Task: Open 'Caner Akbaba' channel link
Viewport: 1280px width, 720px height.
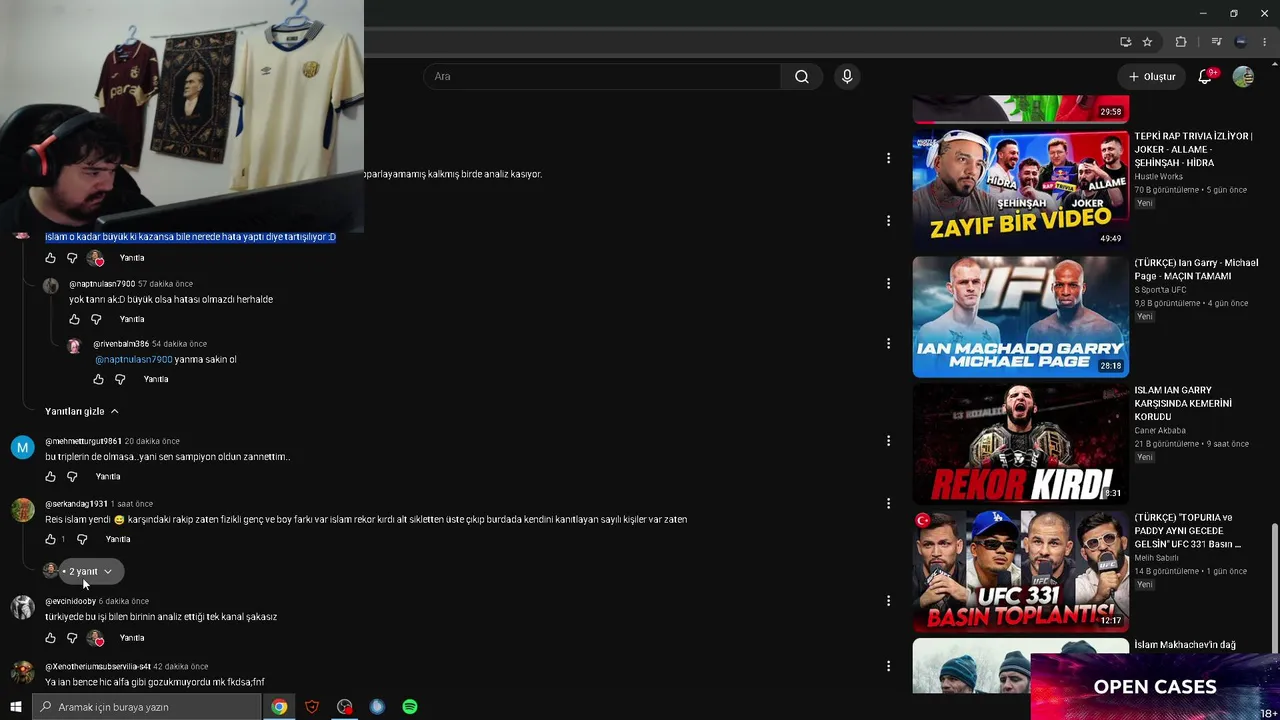Action: 1160,431
